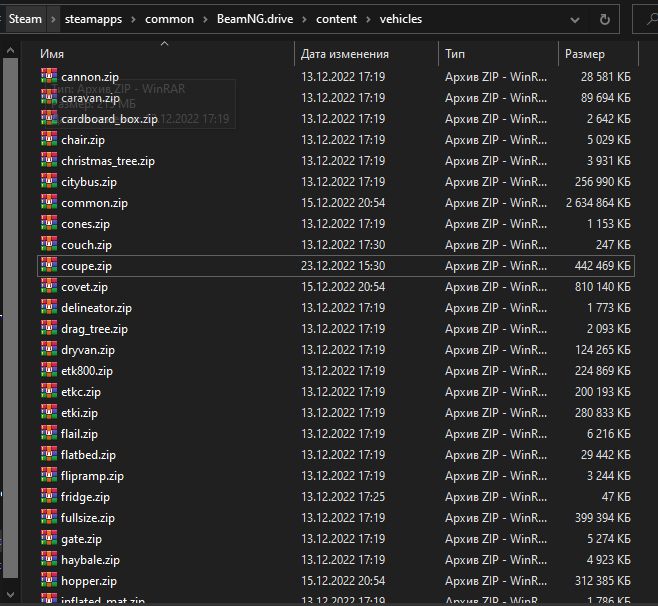Click the left pane scrollbar thumb

click(x=10, y=318)
